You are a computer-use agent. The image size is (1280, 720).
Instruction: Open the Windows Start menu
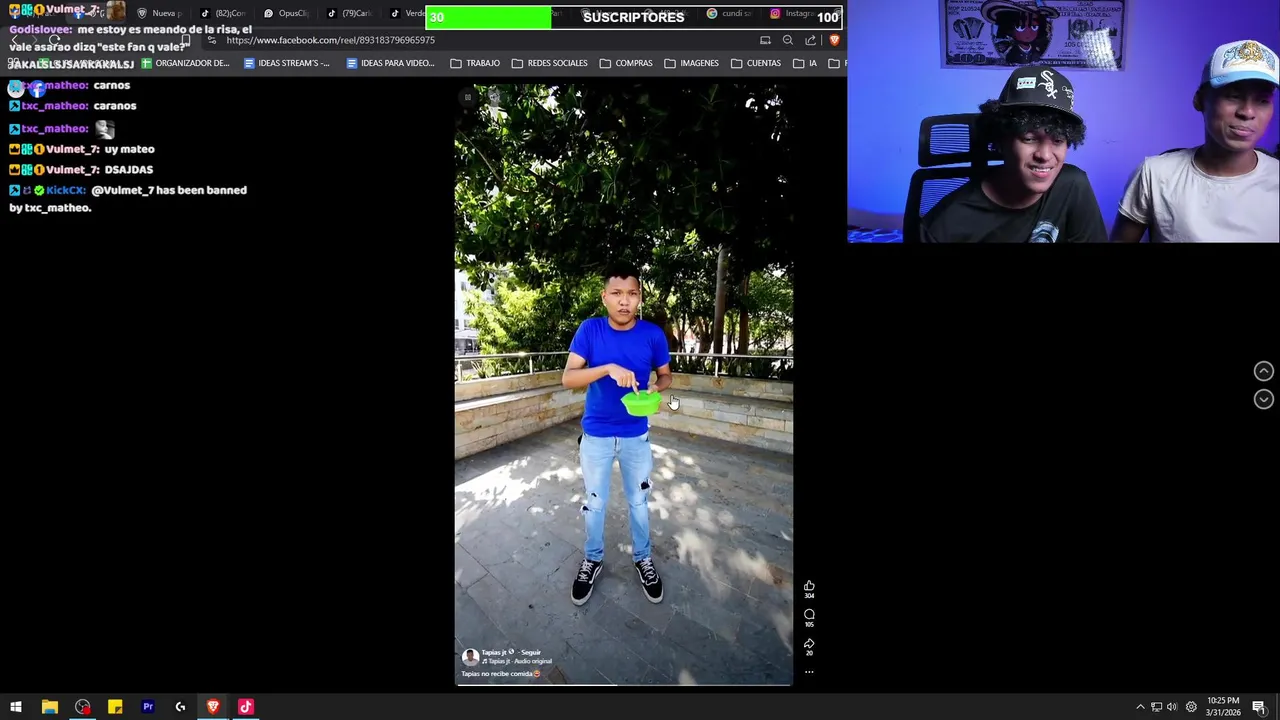[16, 707]
